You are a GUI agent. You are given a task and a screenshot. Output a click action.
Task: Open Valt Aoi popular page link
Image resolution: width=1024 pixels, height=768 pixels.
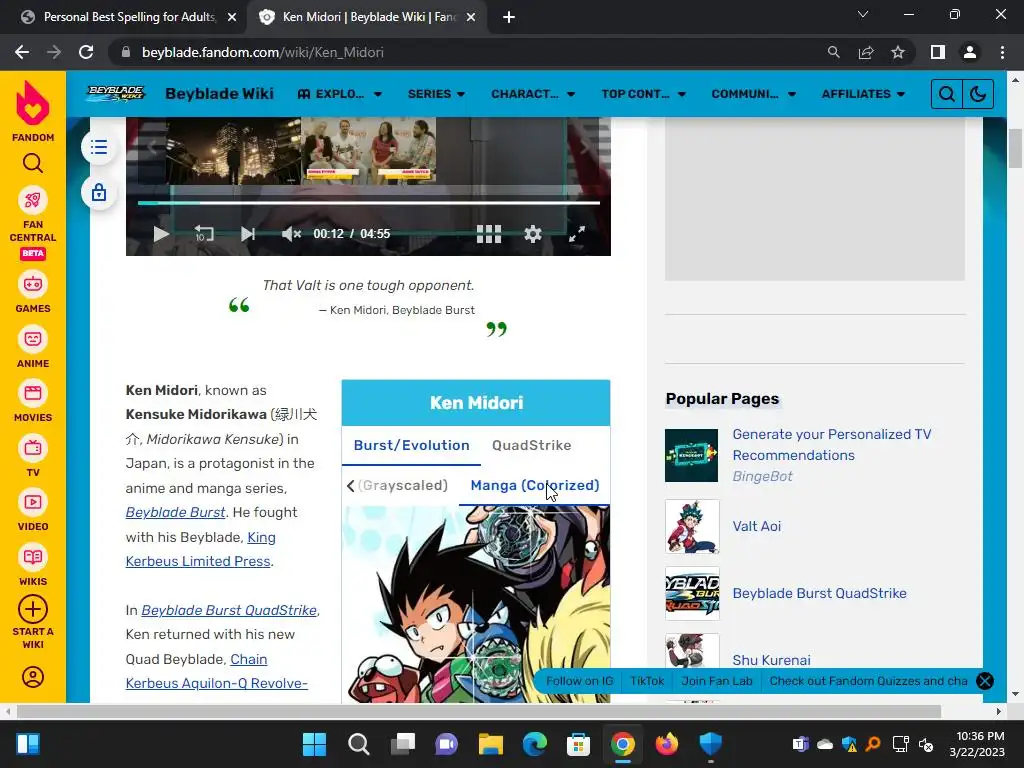pos(756,526)
